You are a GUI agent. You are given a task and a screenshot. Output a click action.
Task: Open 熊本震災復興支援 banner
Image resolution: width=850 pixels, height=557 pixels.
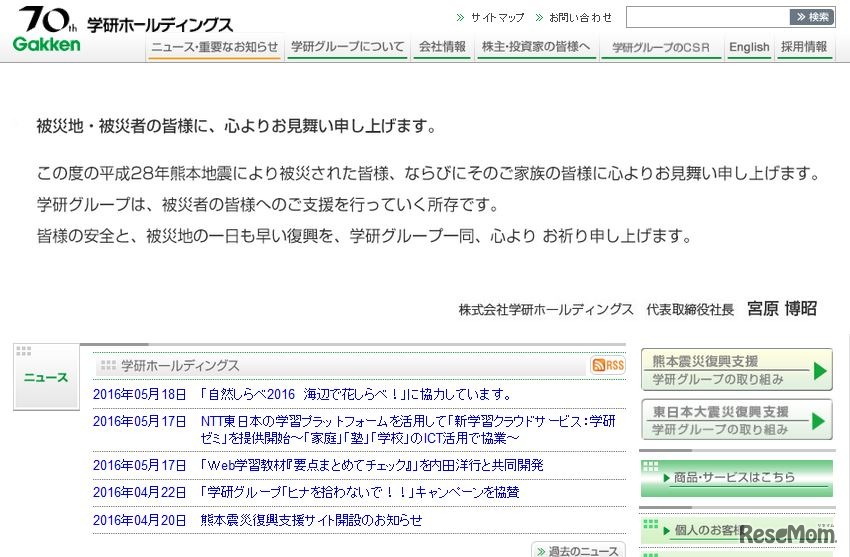click(x=736, y=370)
